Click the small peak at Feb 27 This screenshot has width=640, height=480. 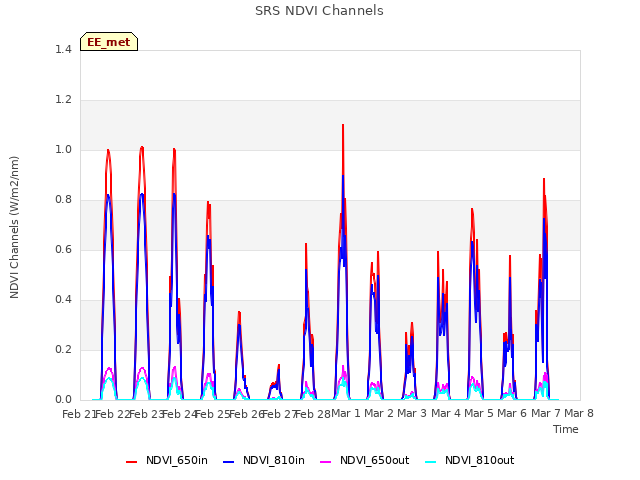pos(279,365)
